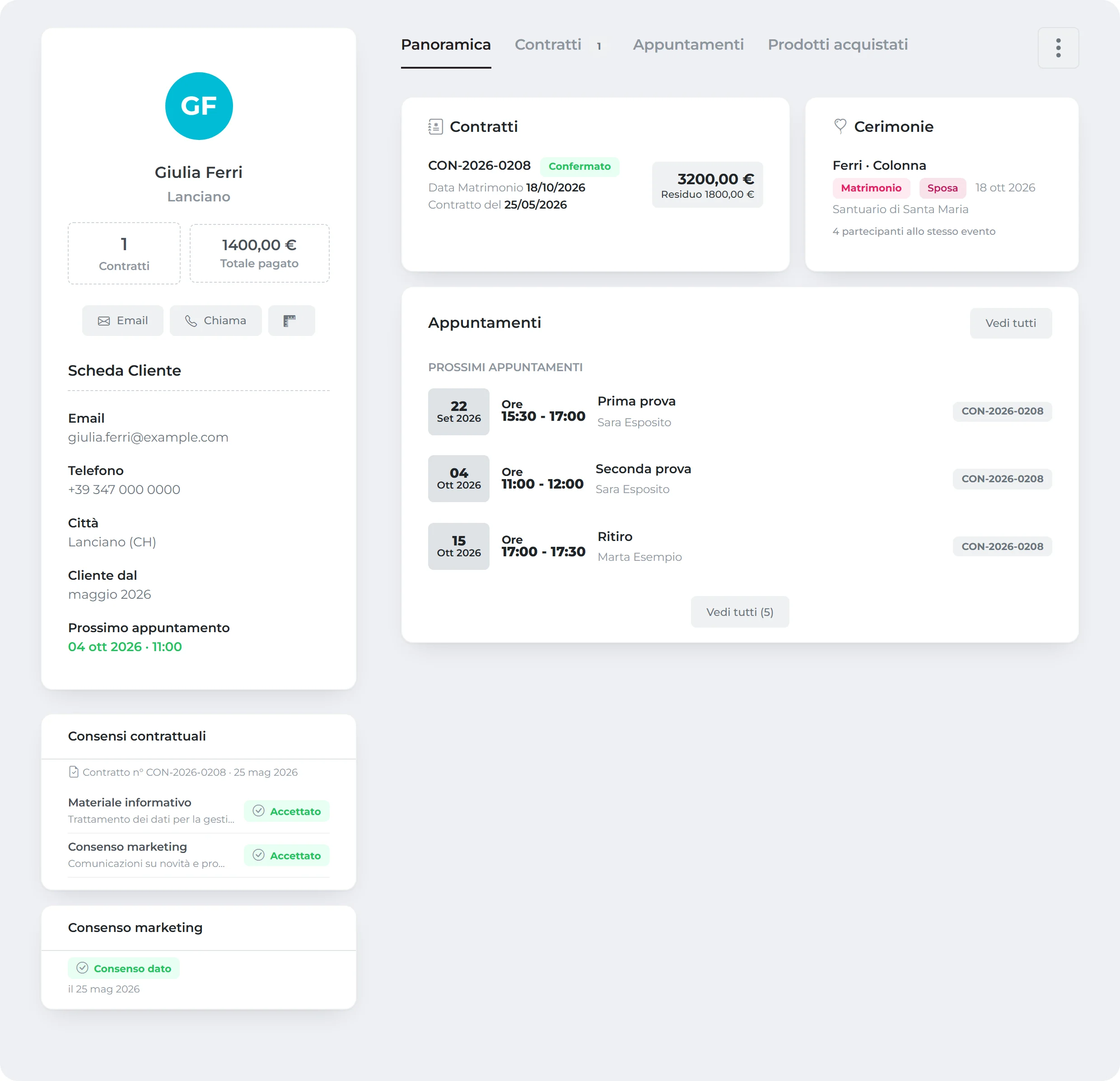Click the Sposa tag
1120x1081 pixels.
tap(942, 188)
